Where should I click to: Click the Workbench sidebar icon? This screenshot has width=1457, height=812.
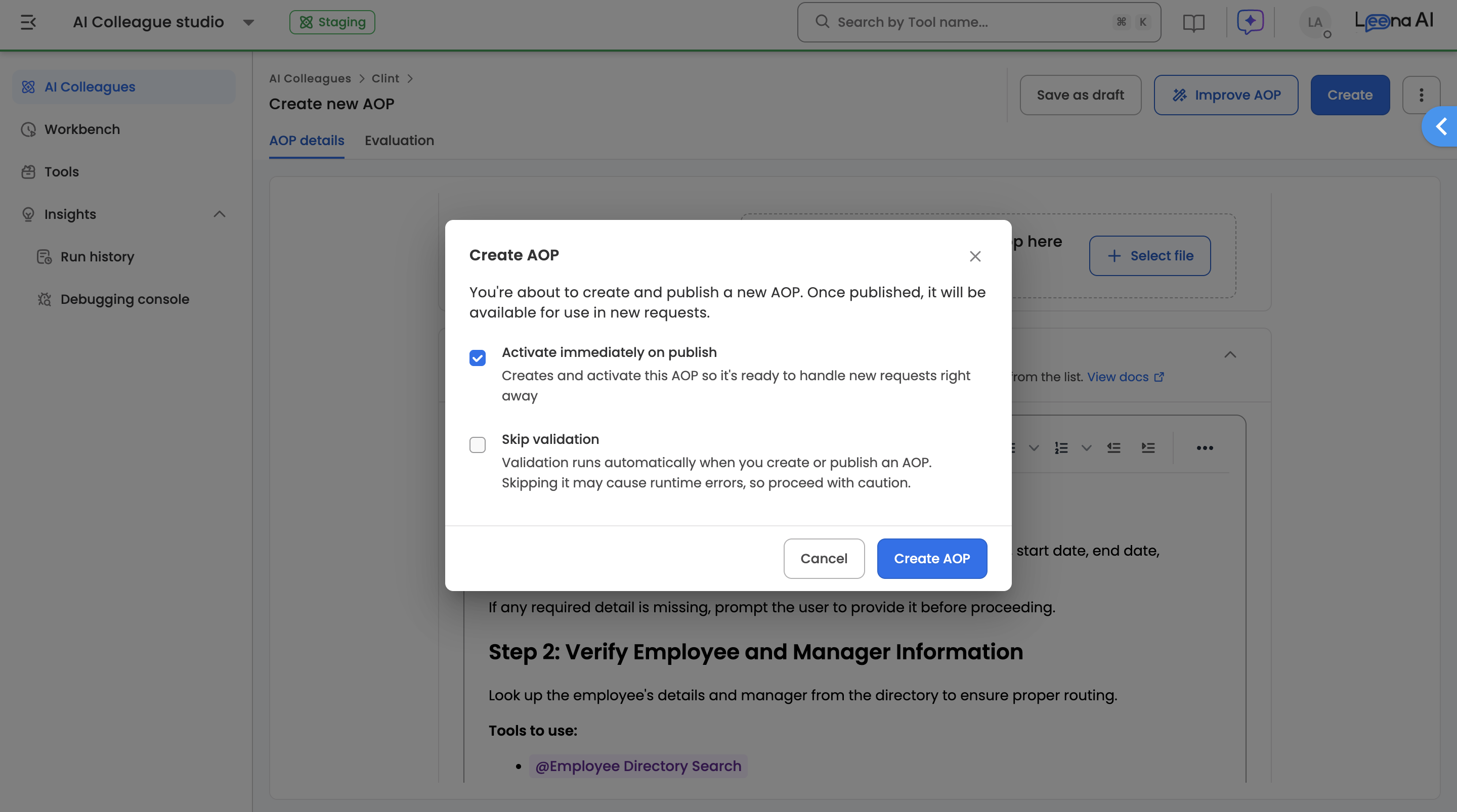[28, 129]
